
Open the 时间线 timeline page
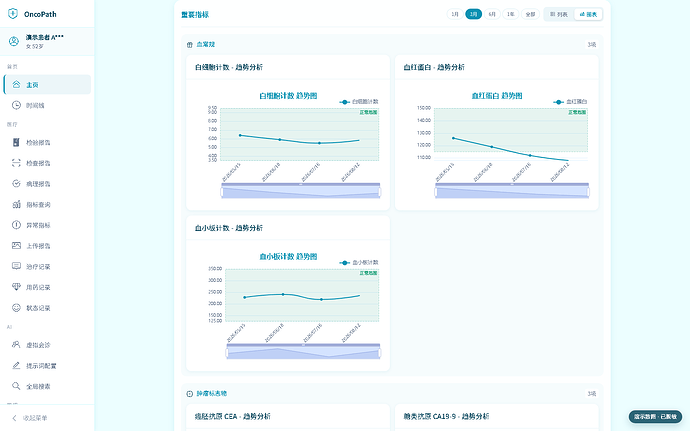pos(47,105)
